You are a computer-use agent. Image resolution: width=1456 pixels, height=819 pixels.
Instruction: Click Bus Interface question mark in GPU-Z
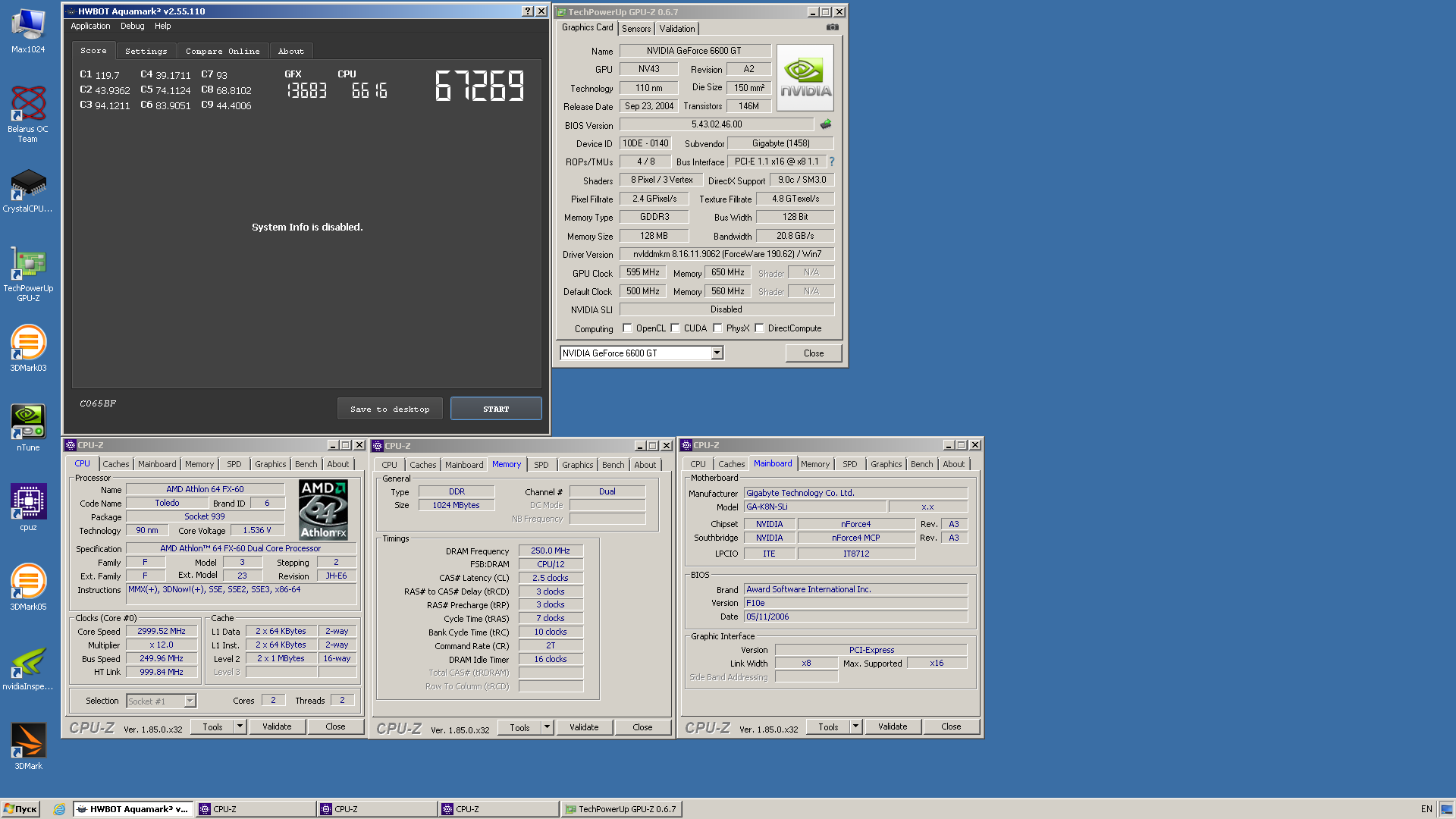[832, 162]
